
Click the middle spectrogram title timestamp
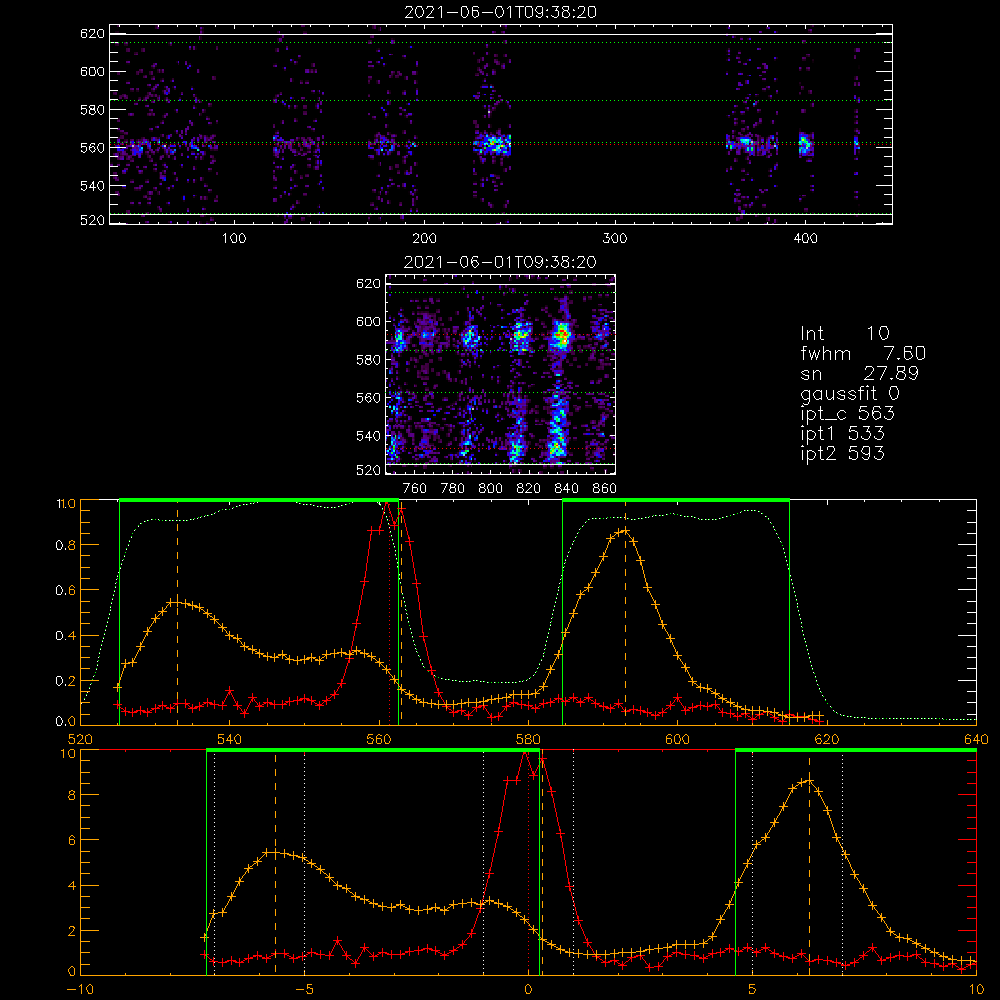coord(500,262)
